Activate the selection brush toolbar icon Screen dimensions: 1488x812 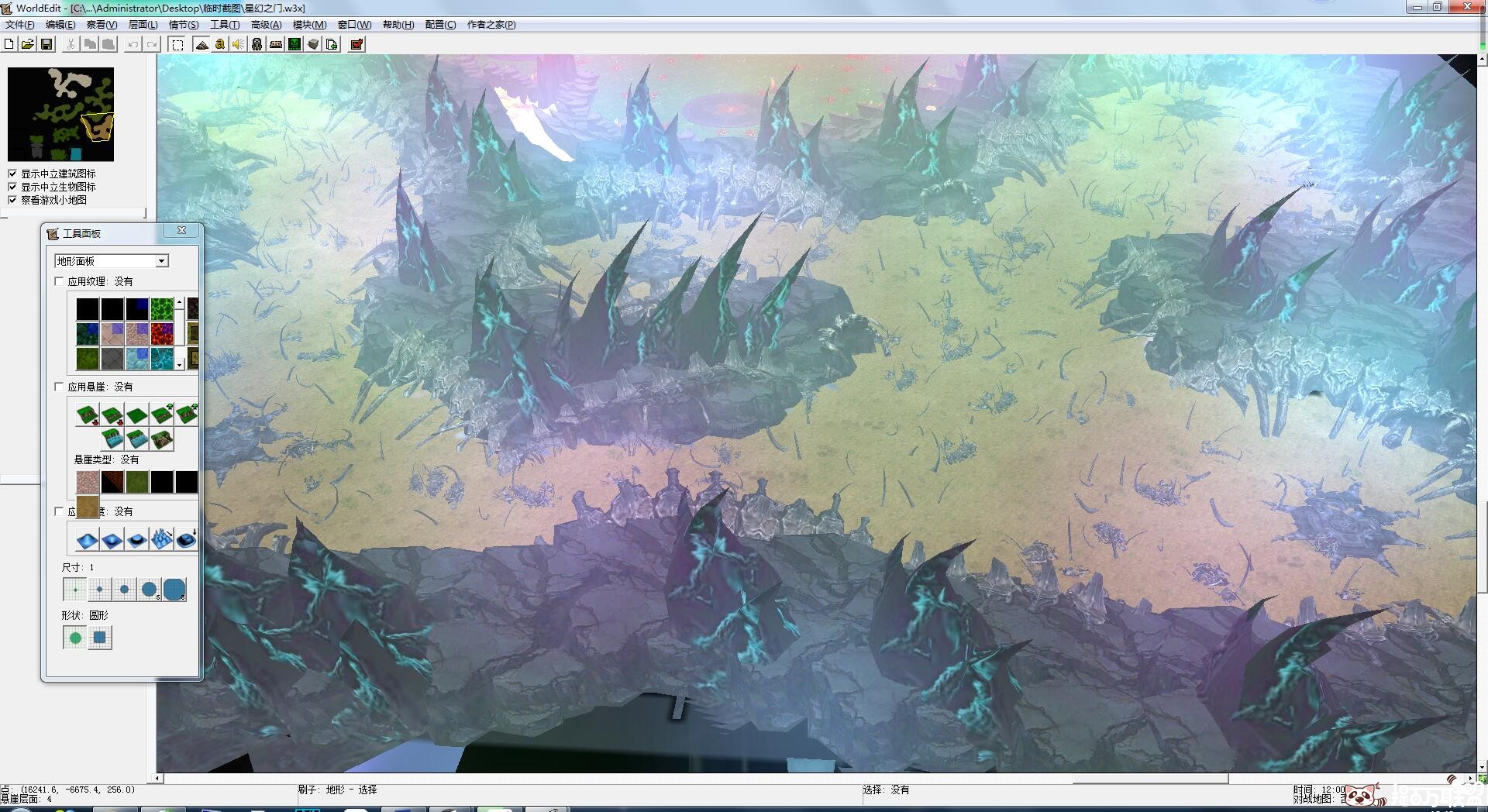177,44
